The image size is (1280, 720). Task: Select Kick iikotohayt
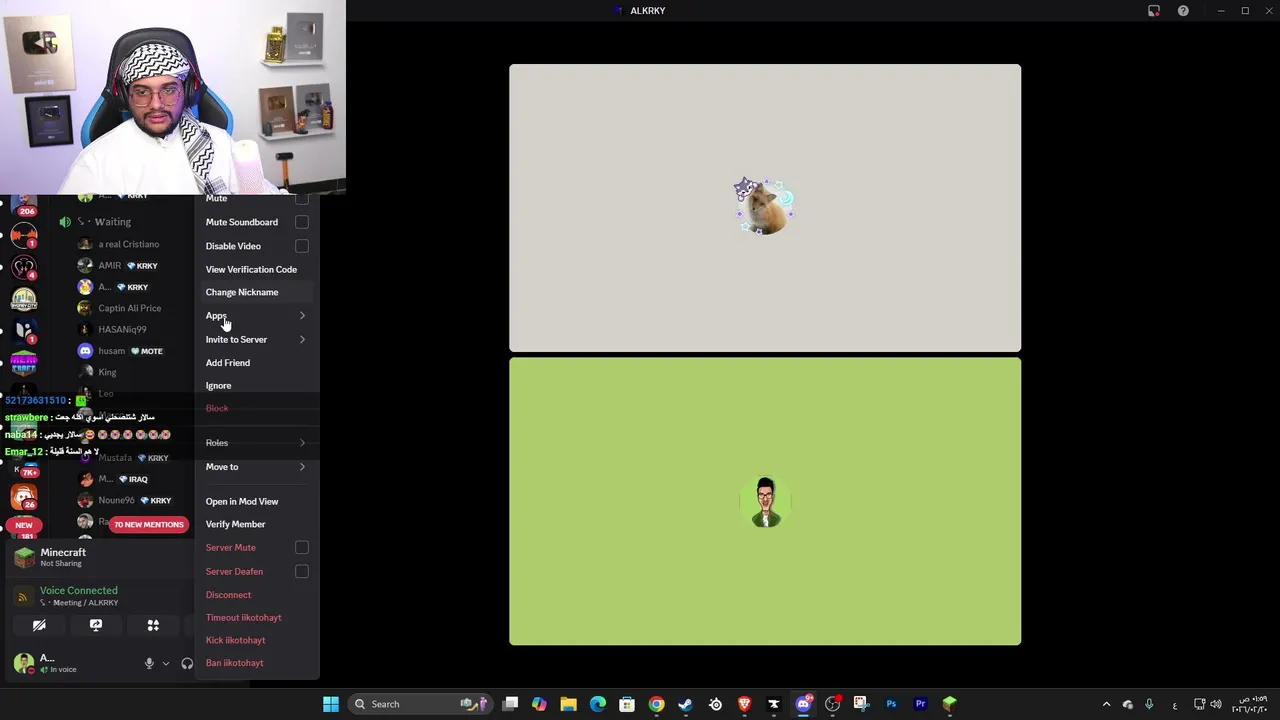pyautogui.click(x=256, y=640)
